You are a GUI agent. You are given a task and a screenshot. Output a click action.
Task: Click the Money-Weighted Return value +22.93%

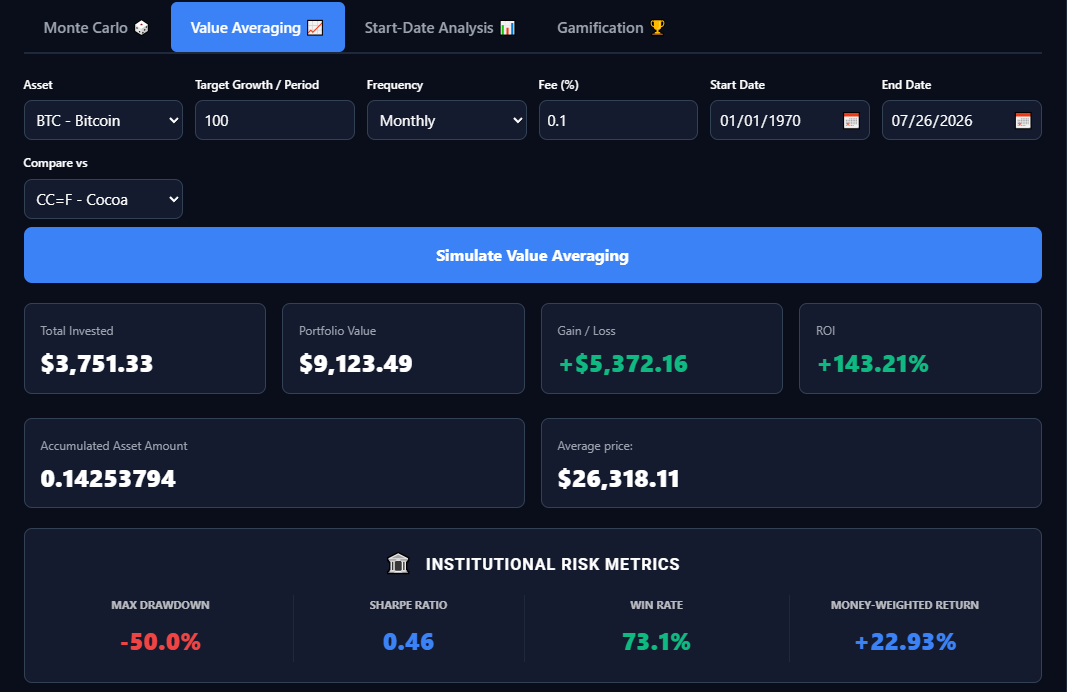tap(905, 641)
